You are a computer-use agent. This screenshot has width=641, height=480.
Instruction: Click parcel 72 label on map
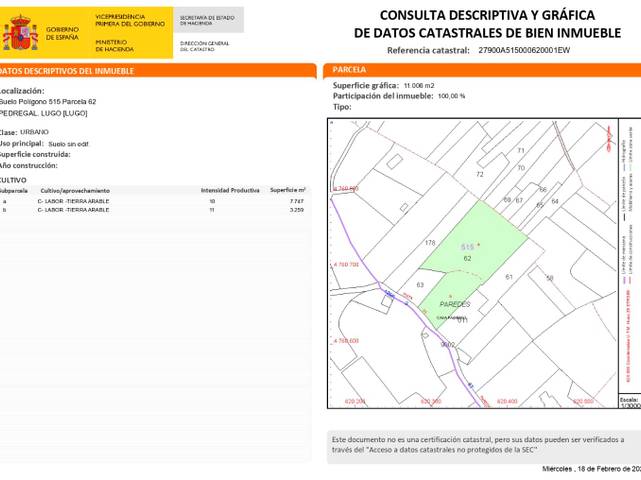tap(480, 174)
